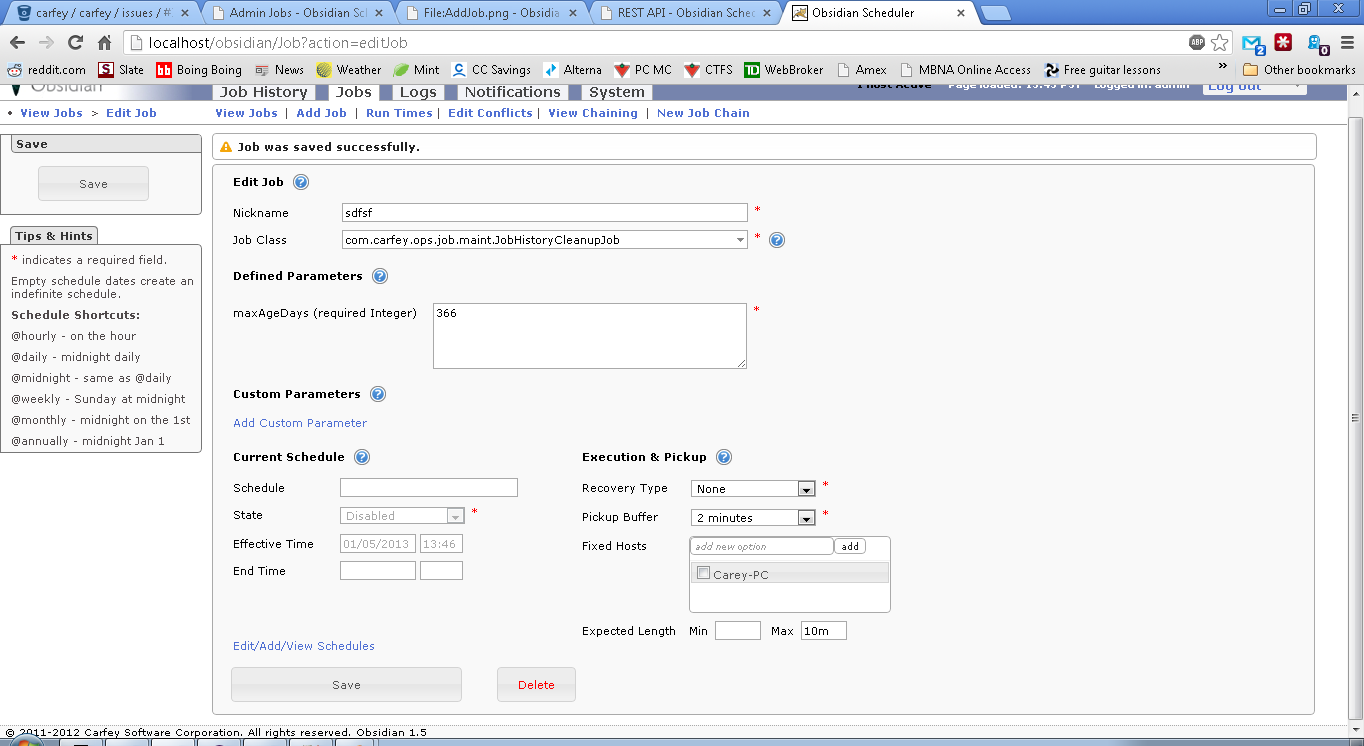Viewport: 1364px width, 746px height.
Task: Bookmark page with star icon
Action: [1220, 43]
